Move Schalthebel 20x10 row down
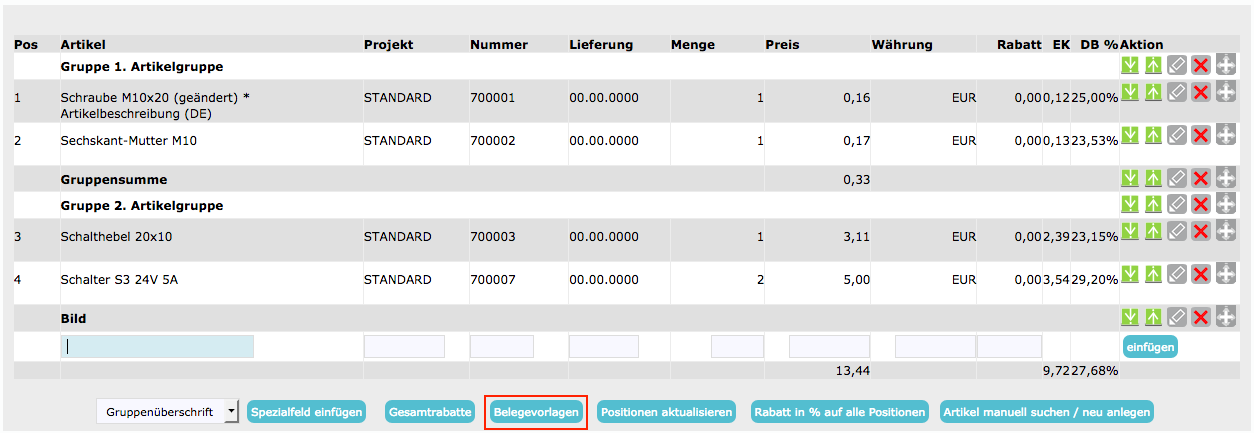The height and width of the screenshot is (433, 1254). pyautogui.click(x=1130, y=231)
